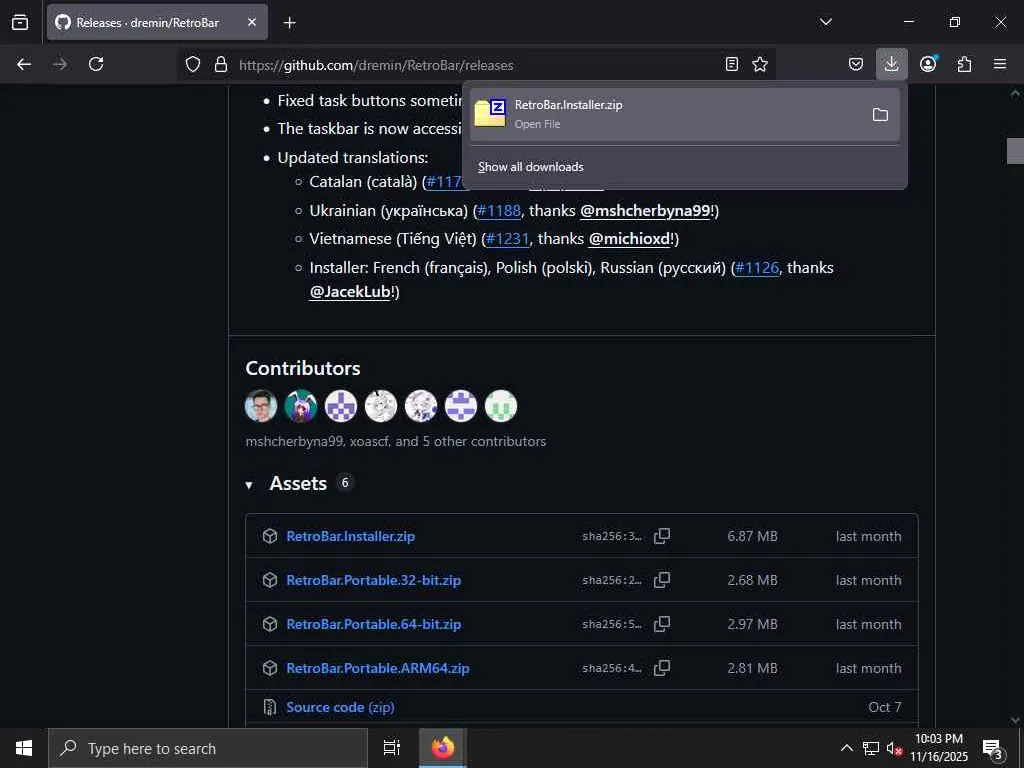Open a new tab with plus button
This screenshot has width=1024, height=768.
pos(289,23)
